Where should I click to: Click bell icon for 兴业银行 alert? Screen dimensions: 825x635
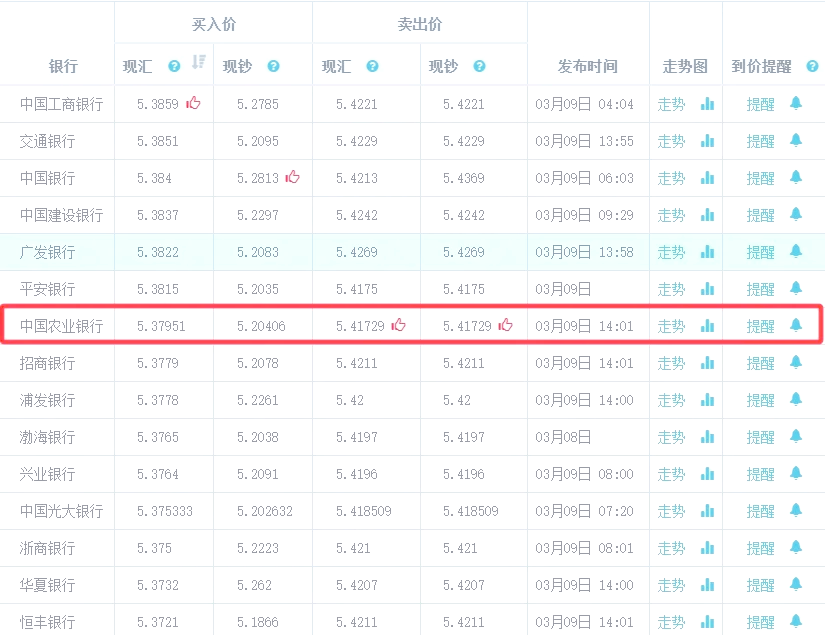796,473
